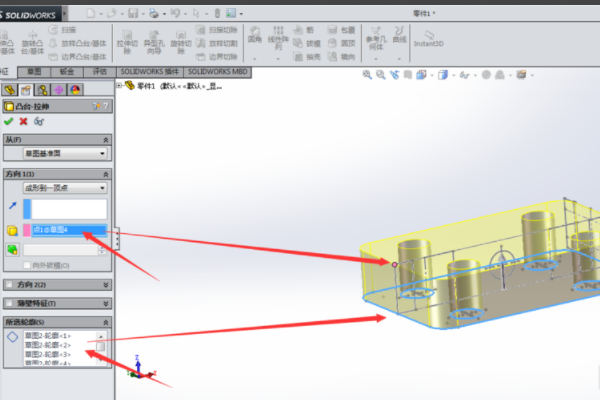Click the Save icon
Screen dimensions: 600x400
pos(133,14)
